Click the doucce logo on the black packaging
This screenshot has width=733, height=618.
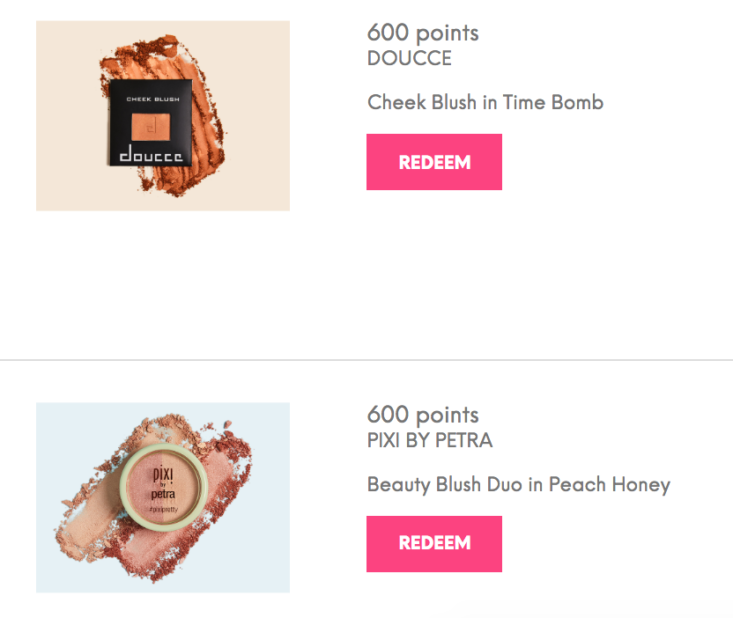[151, 153]
